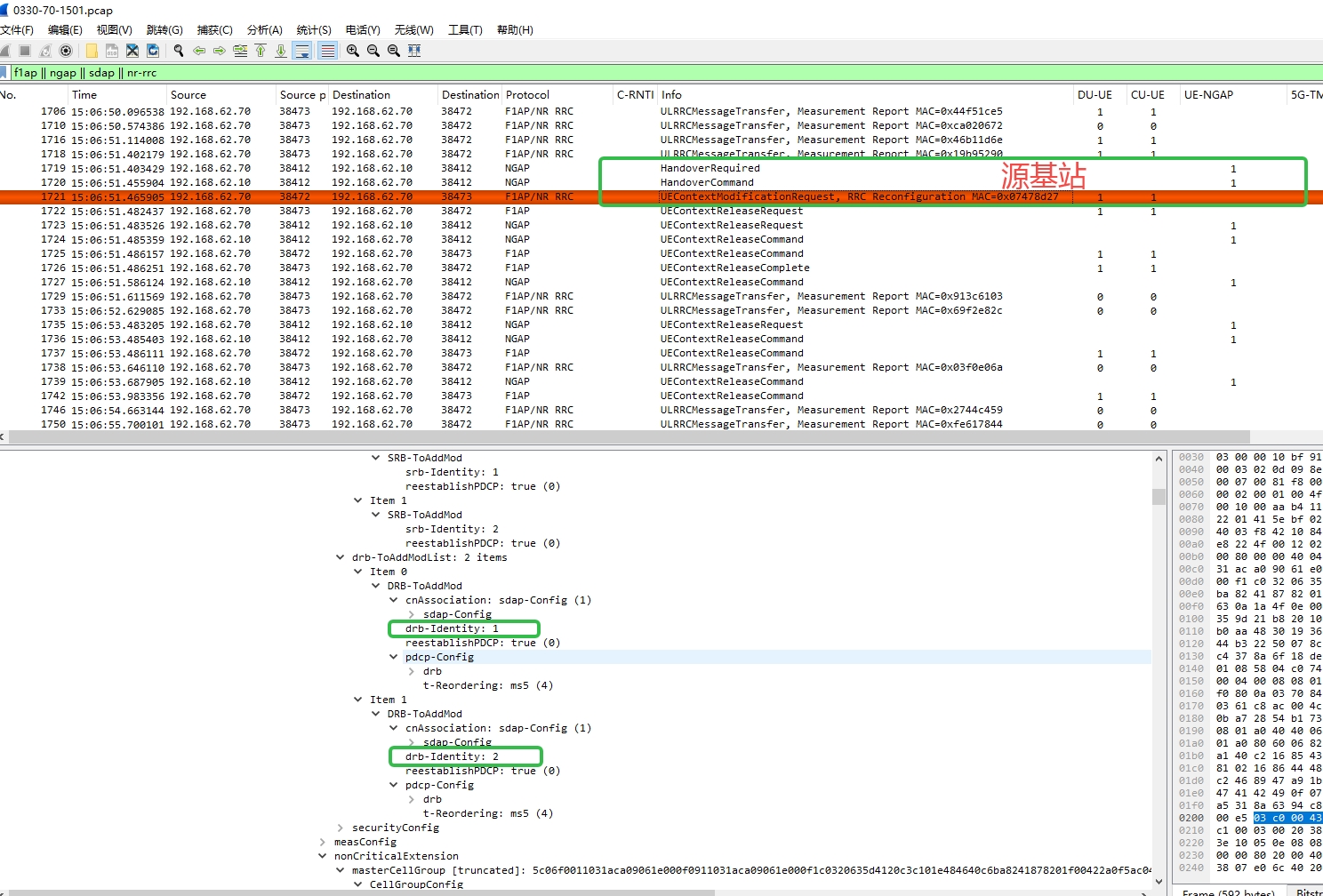
Task: Sort by the UE-NGAP column header
Action: point(1234,95)
